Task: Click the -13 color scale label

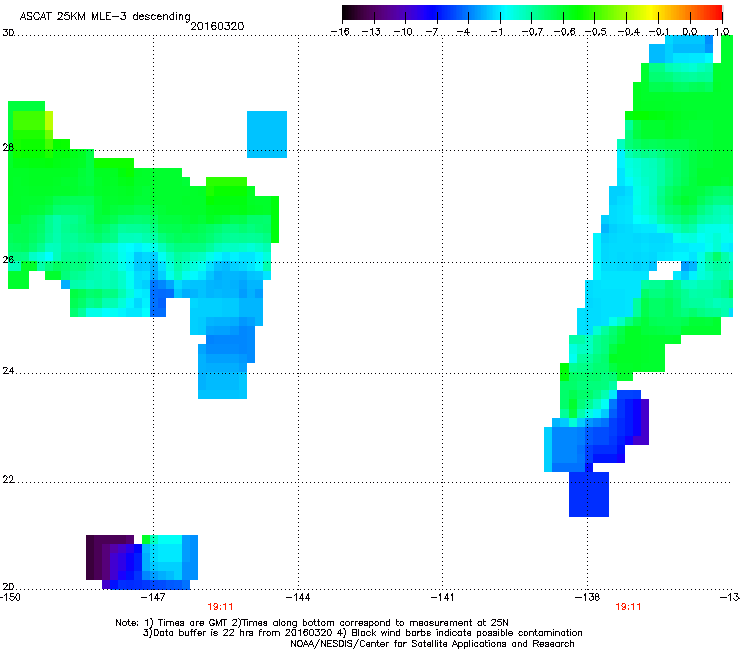Action: coord(371,32)
